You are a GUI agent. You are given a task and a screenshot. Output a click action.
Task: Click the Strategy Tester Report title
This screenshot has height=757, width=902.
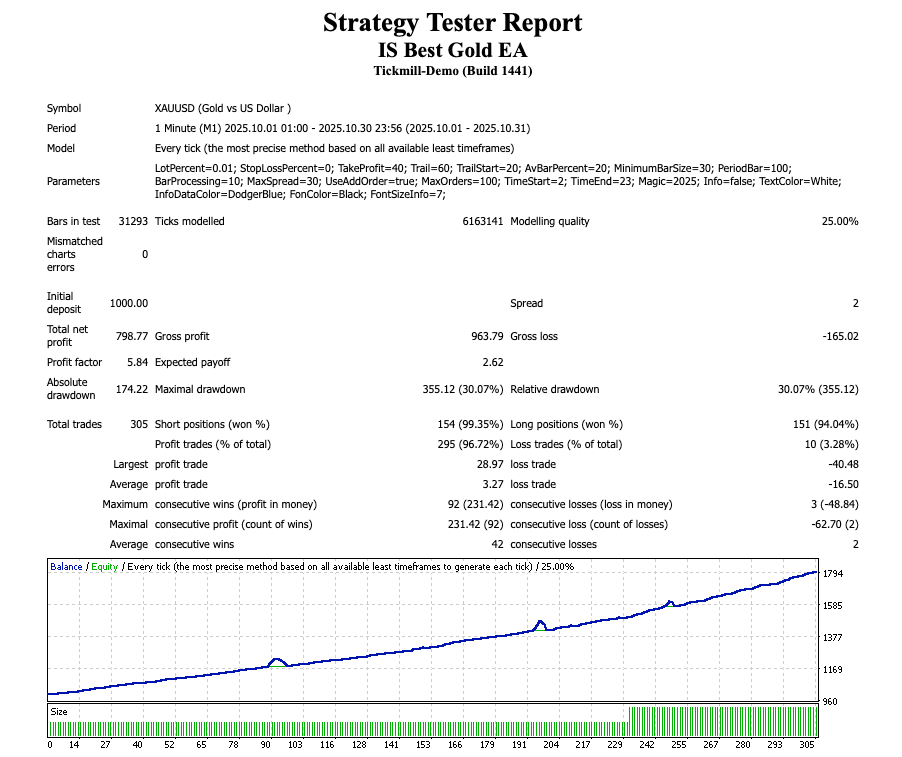(x=452, y=23)
